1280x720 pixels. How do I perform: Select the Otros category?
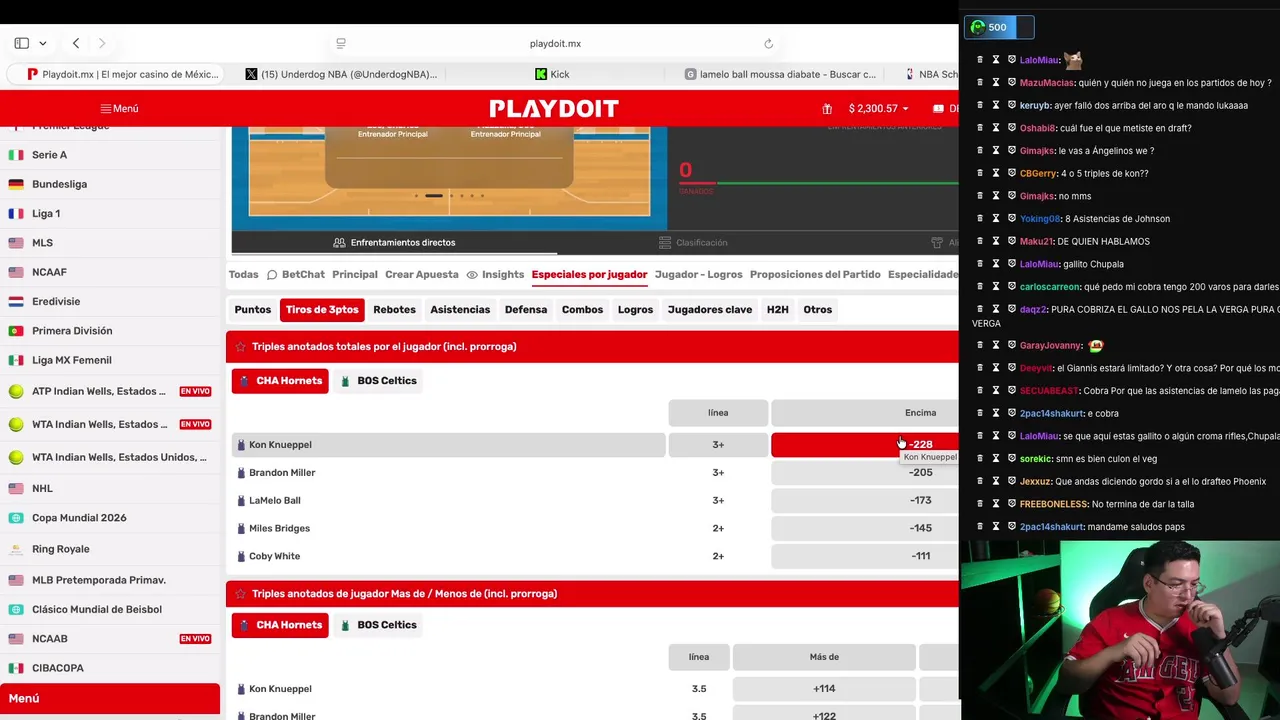click(x=817, y=310)
